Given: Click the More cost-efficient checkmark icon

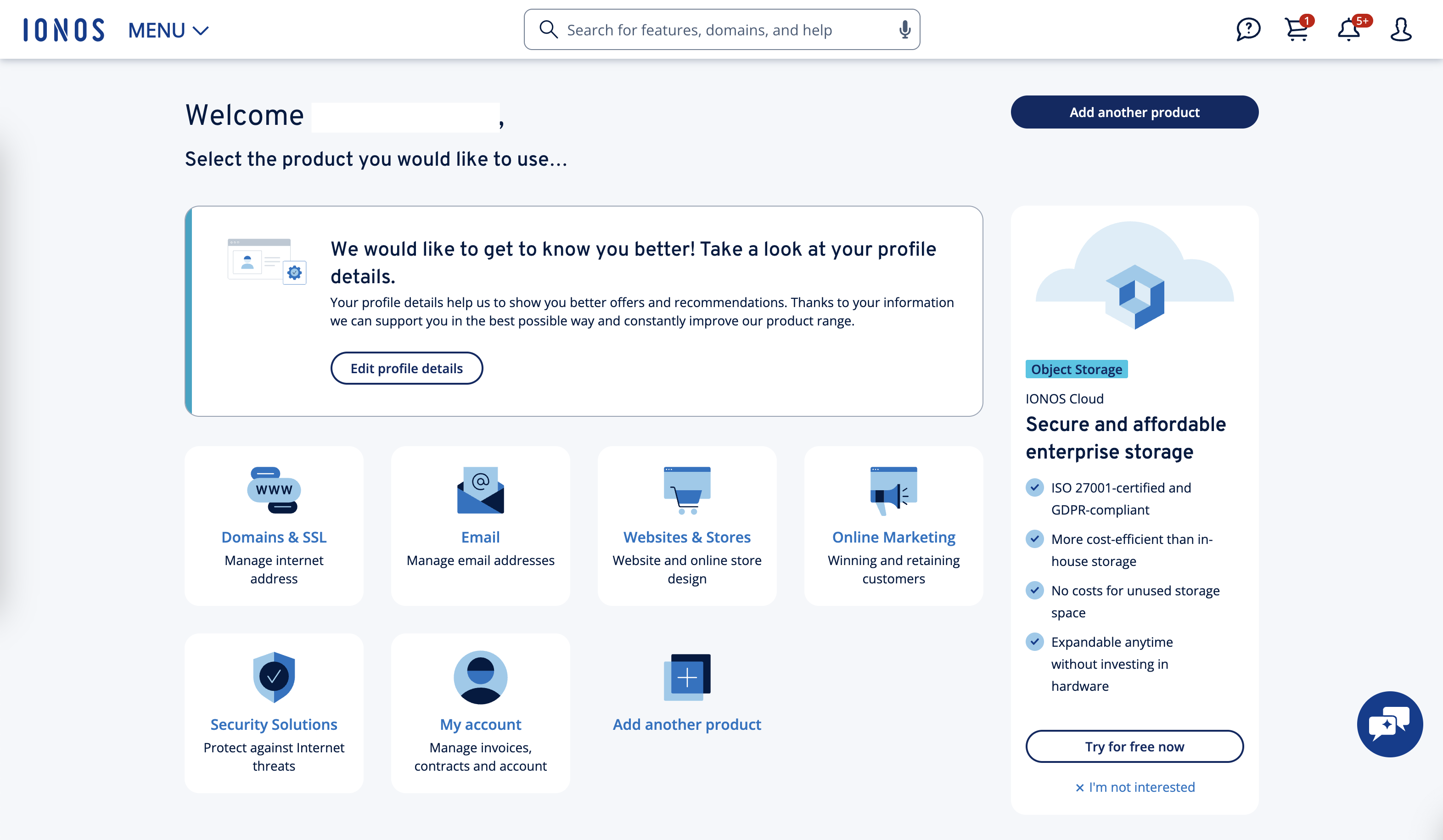Looking at the screenshot, I should 1034,539.
